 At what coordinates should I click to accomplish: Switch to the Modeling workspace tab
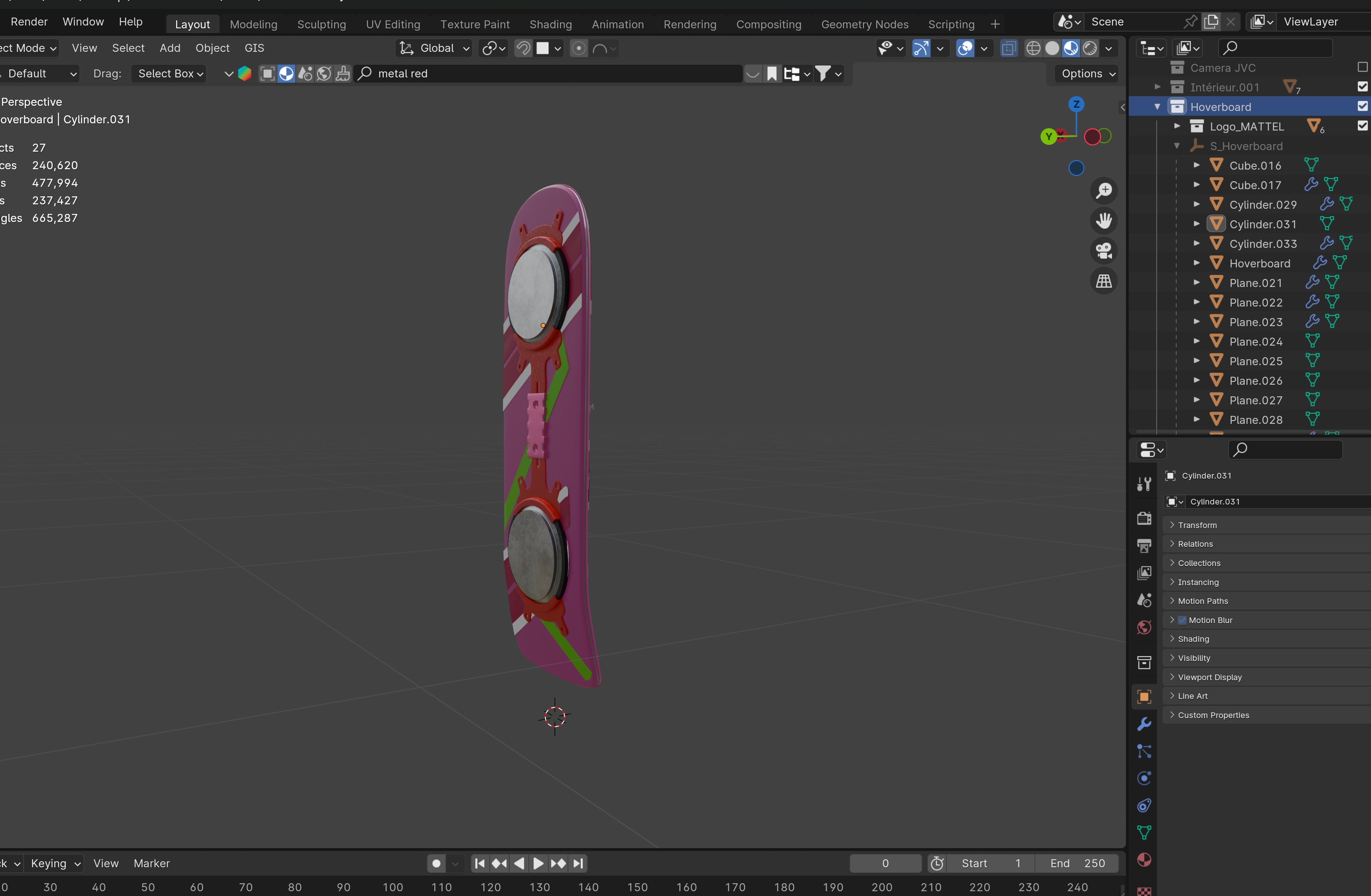(253, 24)
